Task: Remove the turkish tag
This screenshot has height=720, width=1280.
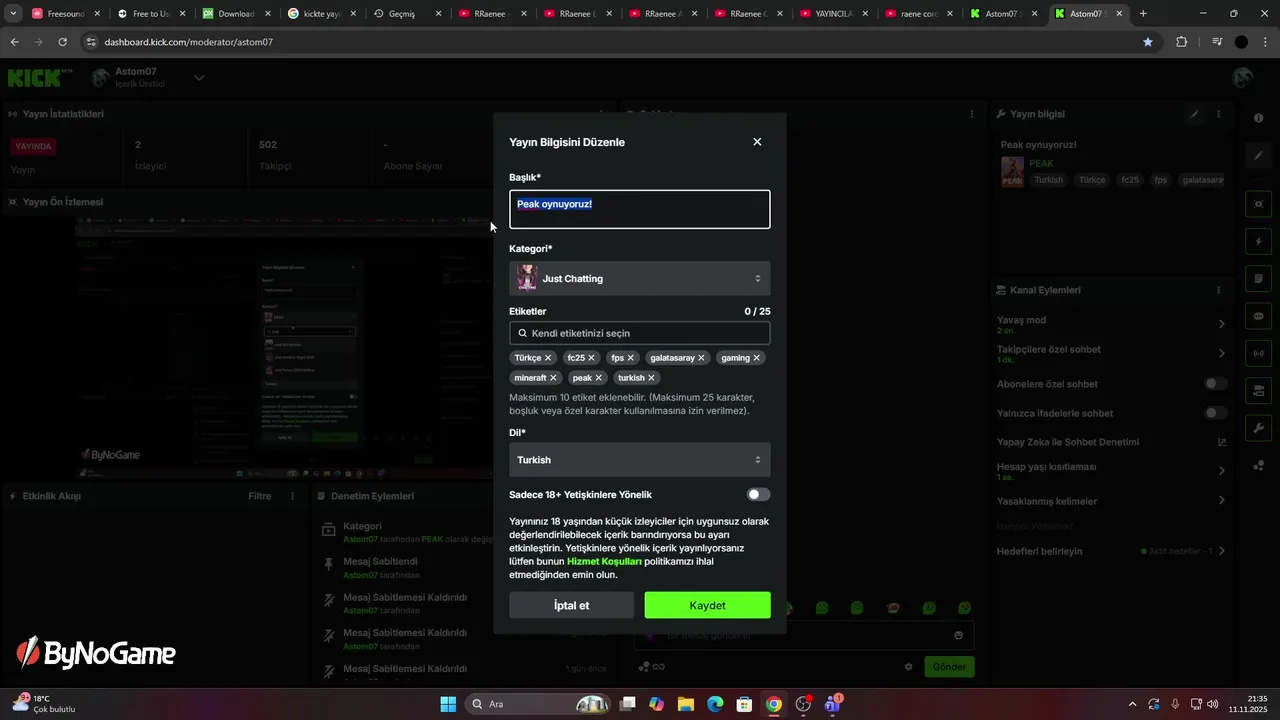Action: coord(651,378)
